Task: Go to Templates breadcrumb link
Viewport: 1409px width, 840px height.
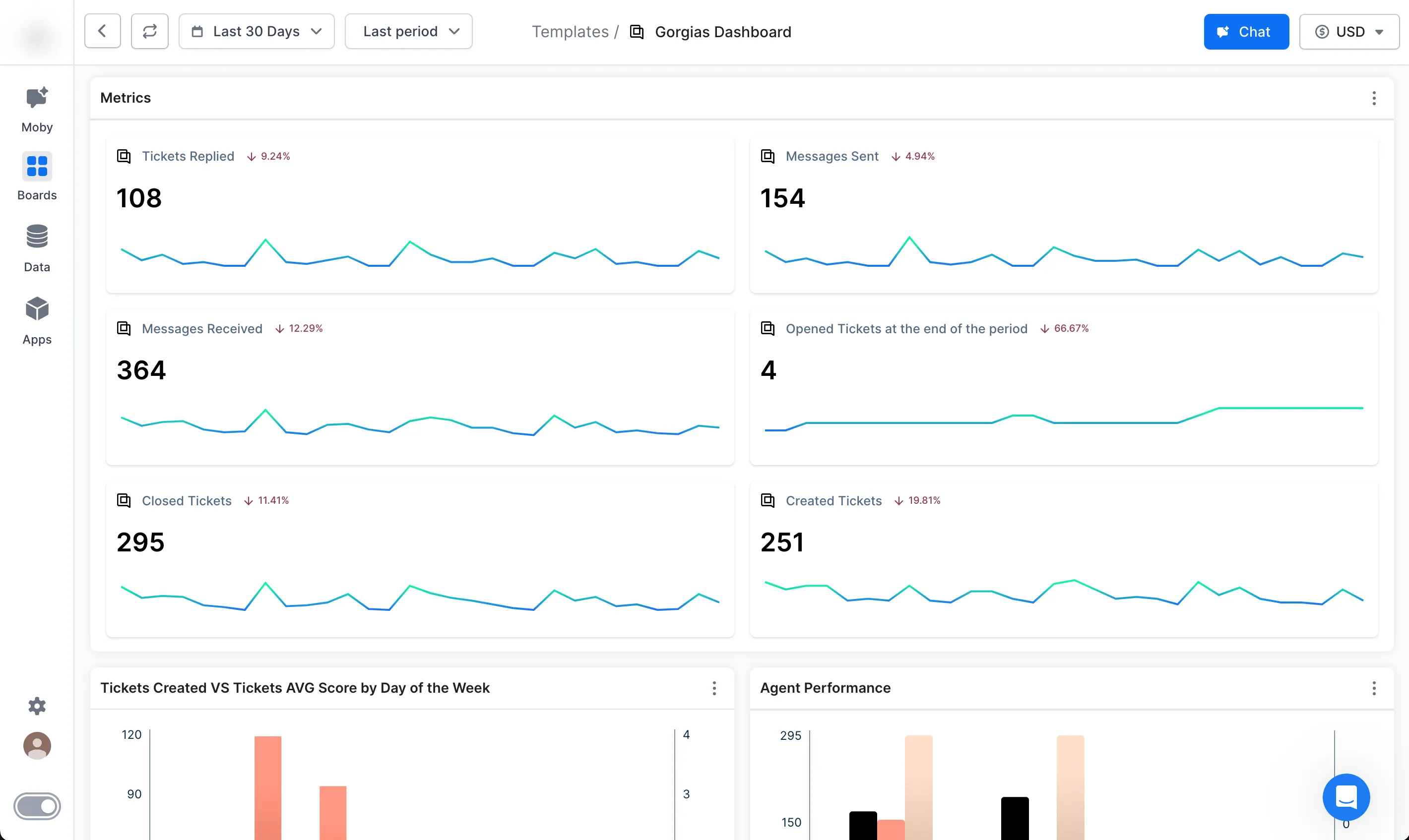Action: click(570, 32)
